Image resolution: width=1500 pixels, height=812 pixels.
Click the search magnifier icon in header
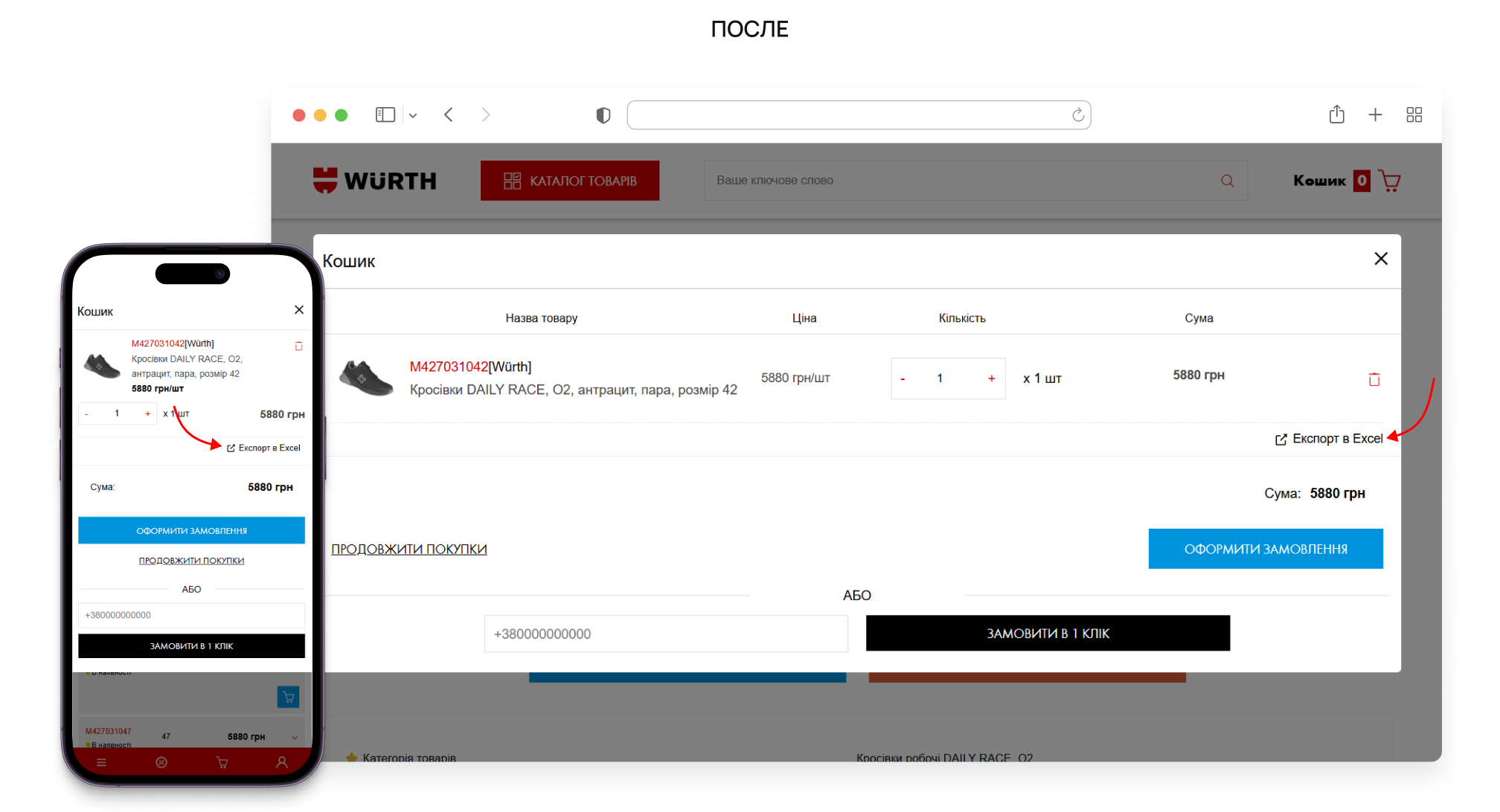coord(1227,181)
